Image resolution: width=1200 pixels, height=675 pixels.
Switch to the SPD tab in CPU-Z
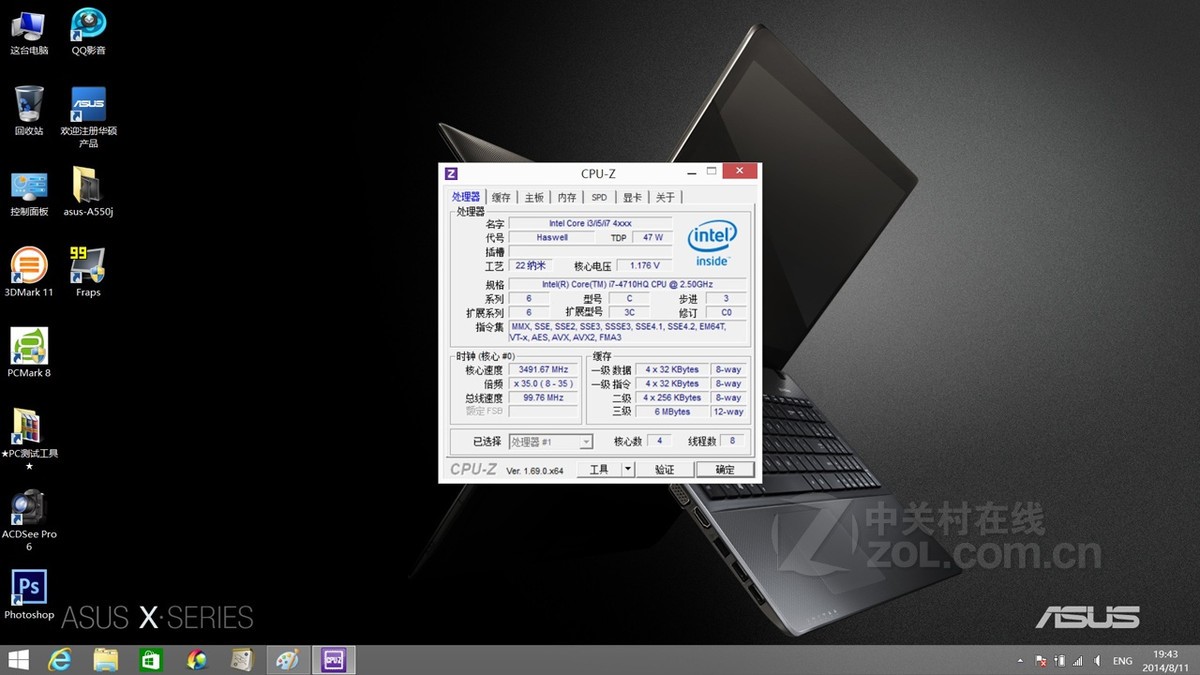pyautogui.click(x=598, y=197)
